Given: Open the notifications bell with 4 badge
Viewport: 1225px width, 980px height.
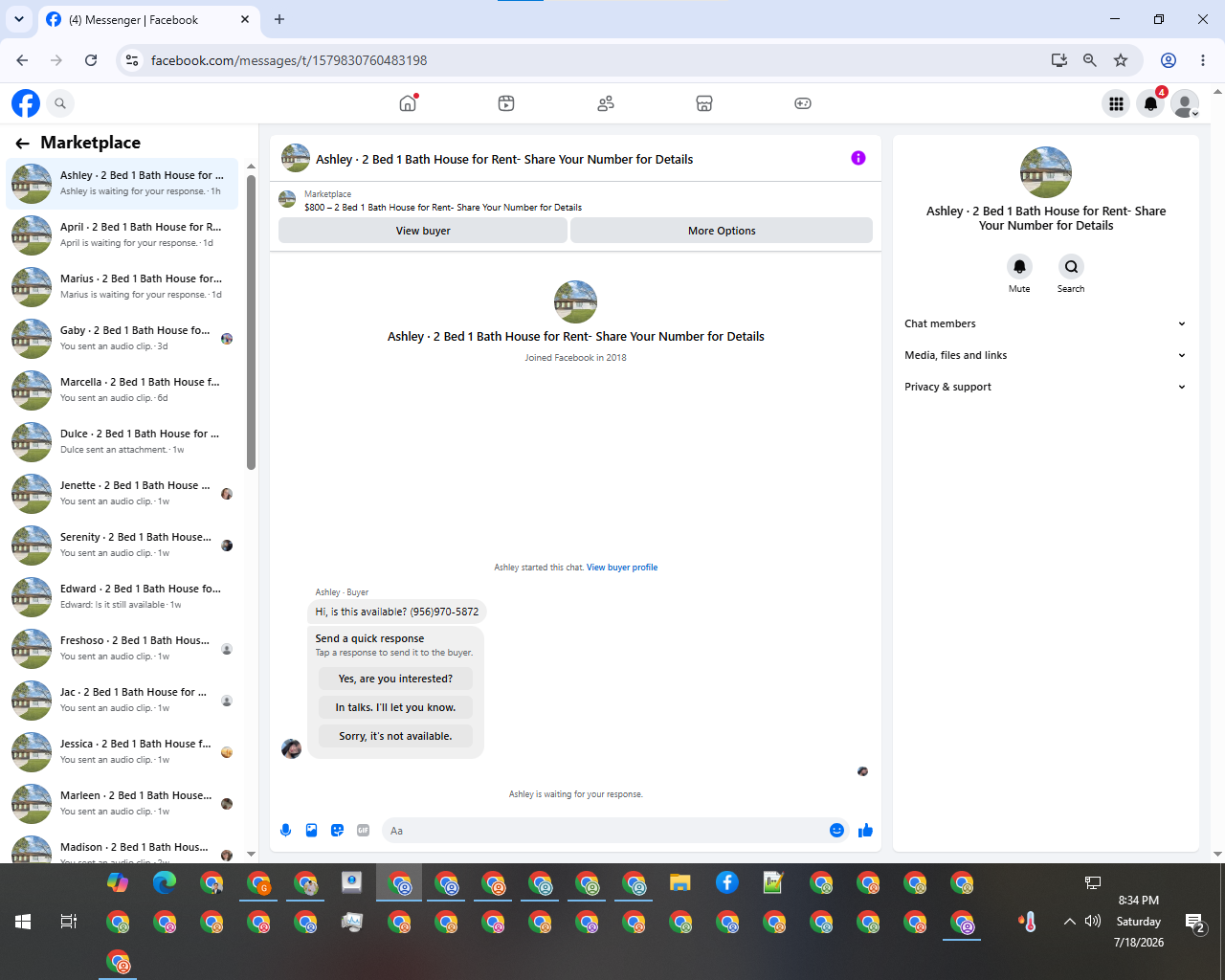Looking at the screenshot, I should pos(1151,103).
